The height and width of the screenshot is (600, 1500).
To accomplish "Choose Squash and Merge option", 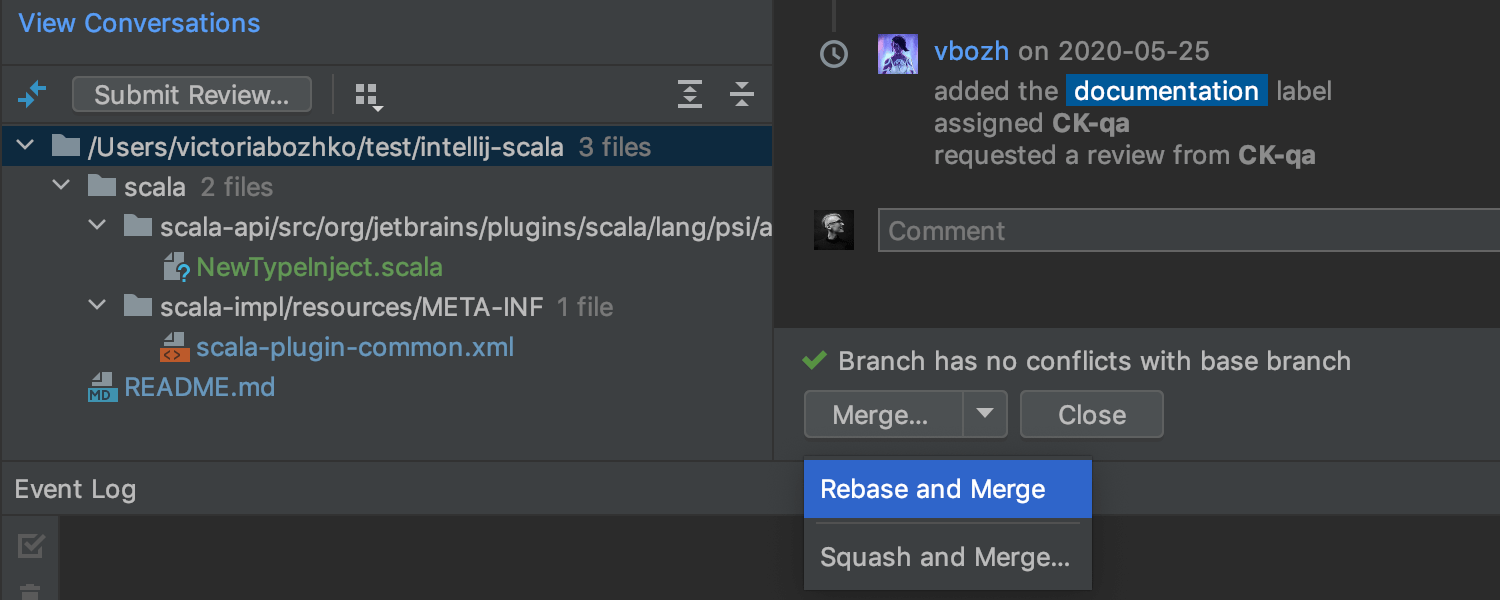I will click(944, 557).
